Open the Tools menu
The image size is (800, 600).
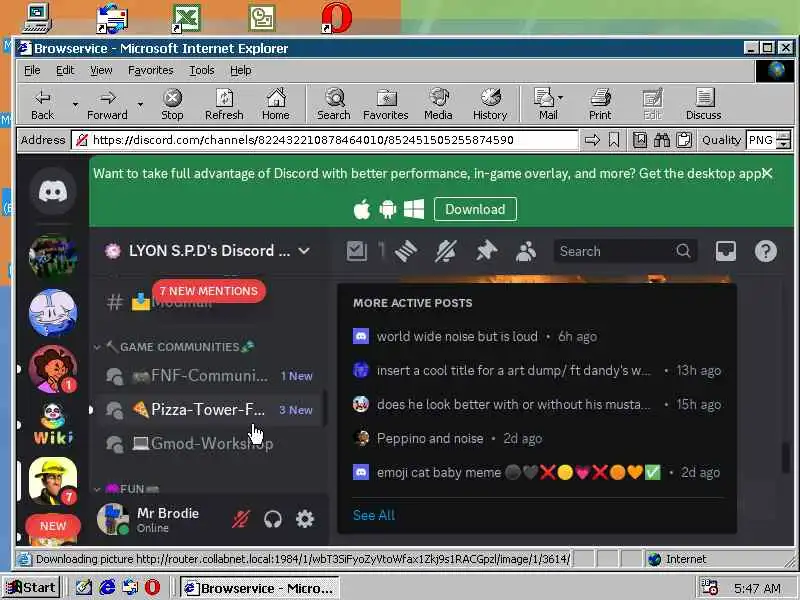tap(202, 70)
